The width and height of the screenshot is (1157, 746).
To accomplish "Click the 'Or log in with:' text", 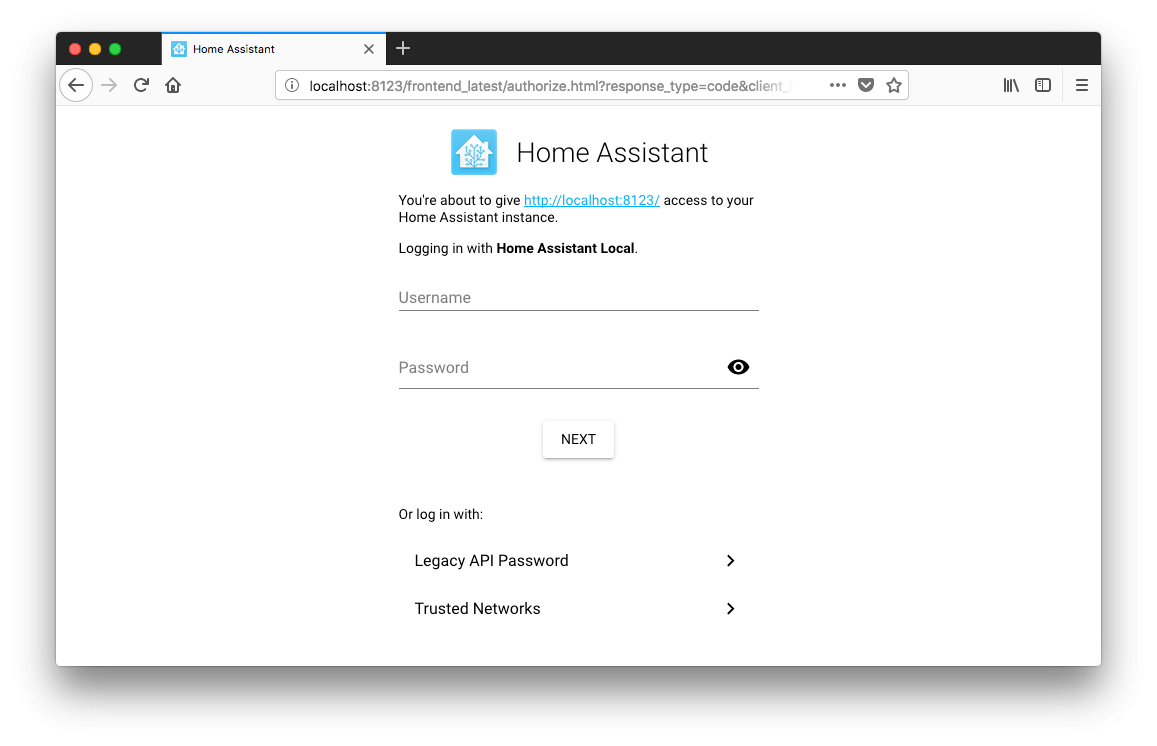I will (x=441, y=514).
